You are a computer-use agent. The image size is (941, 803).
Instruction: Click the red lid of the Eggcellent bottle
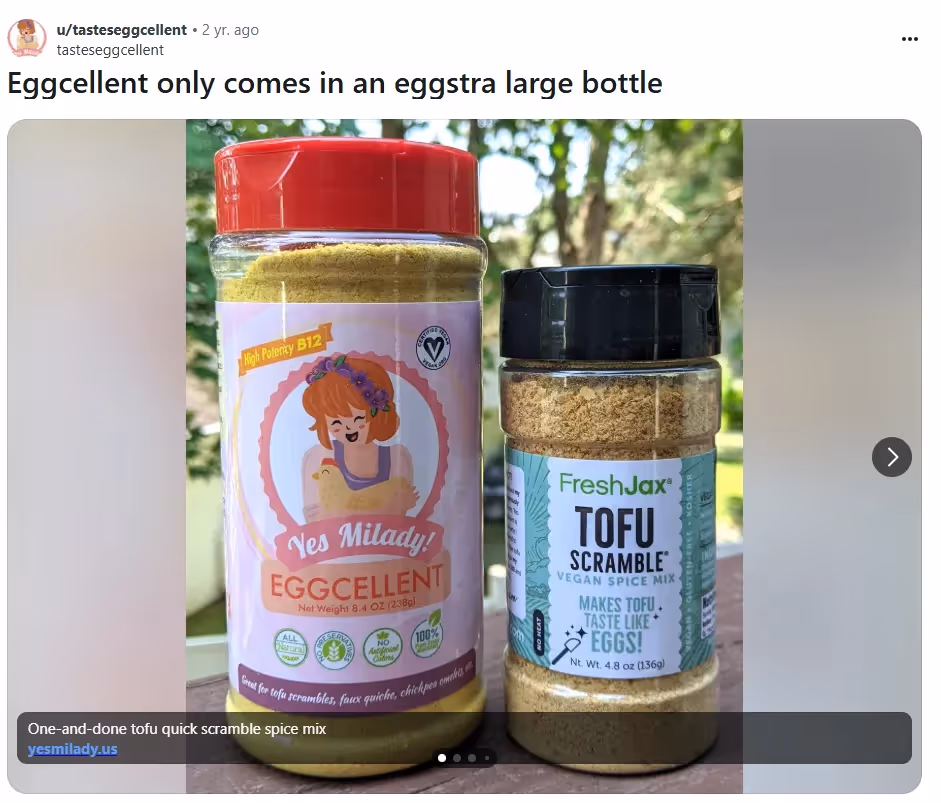tap(347, 186)
